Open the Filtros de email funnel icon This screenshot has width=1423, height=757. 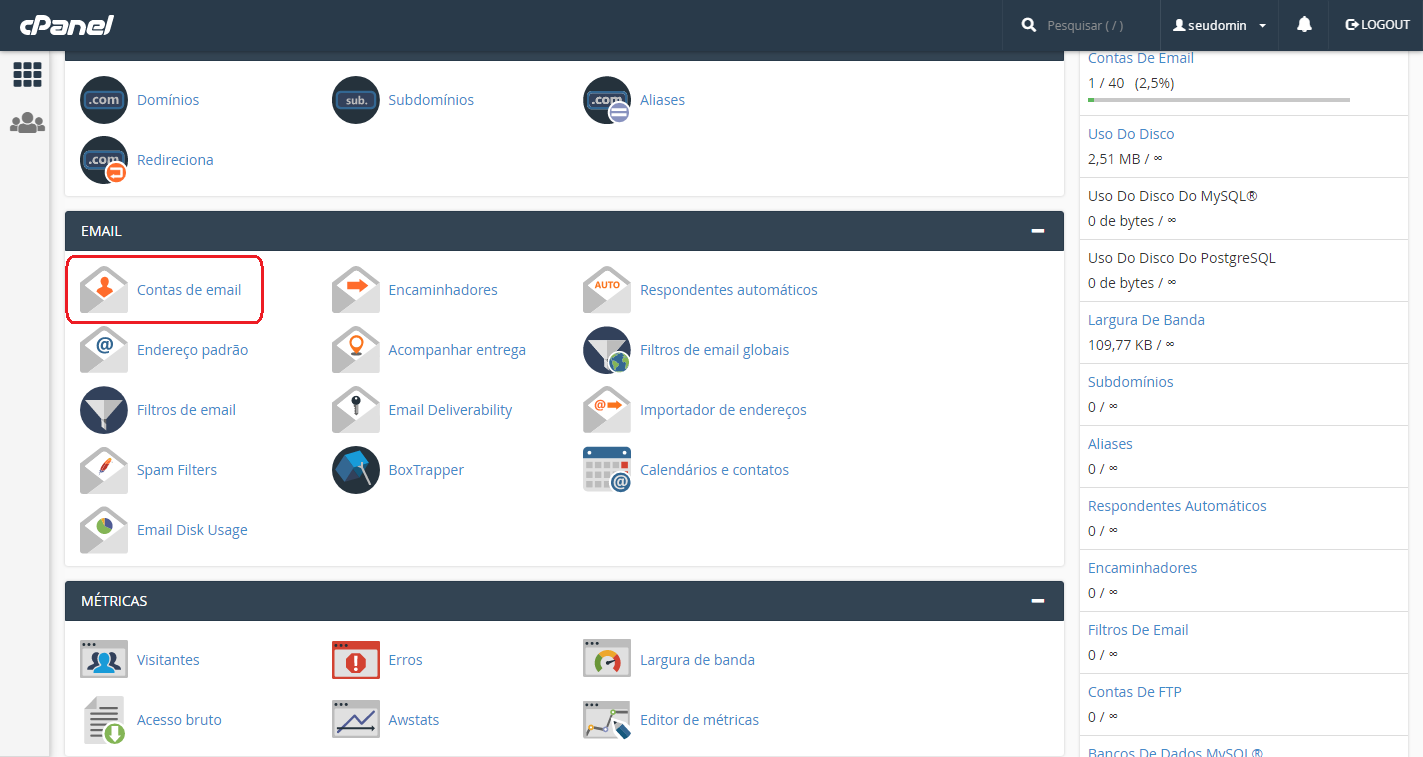[x=104, y=410]
